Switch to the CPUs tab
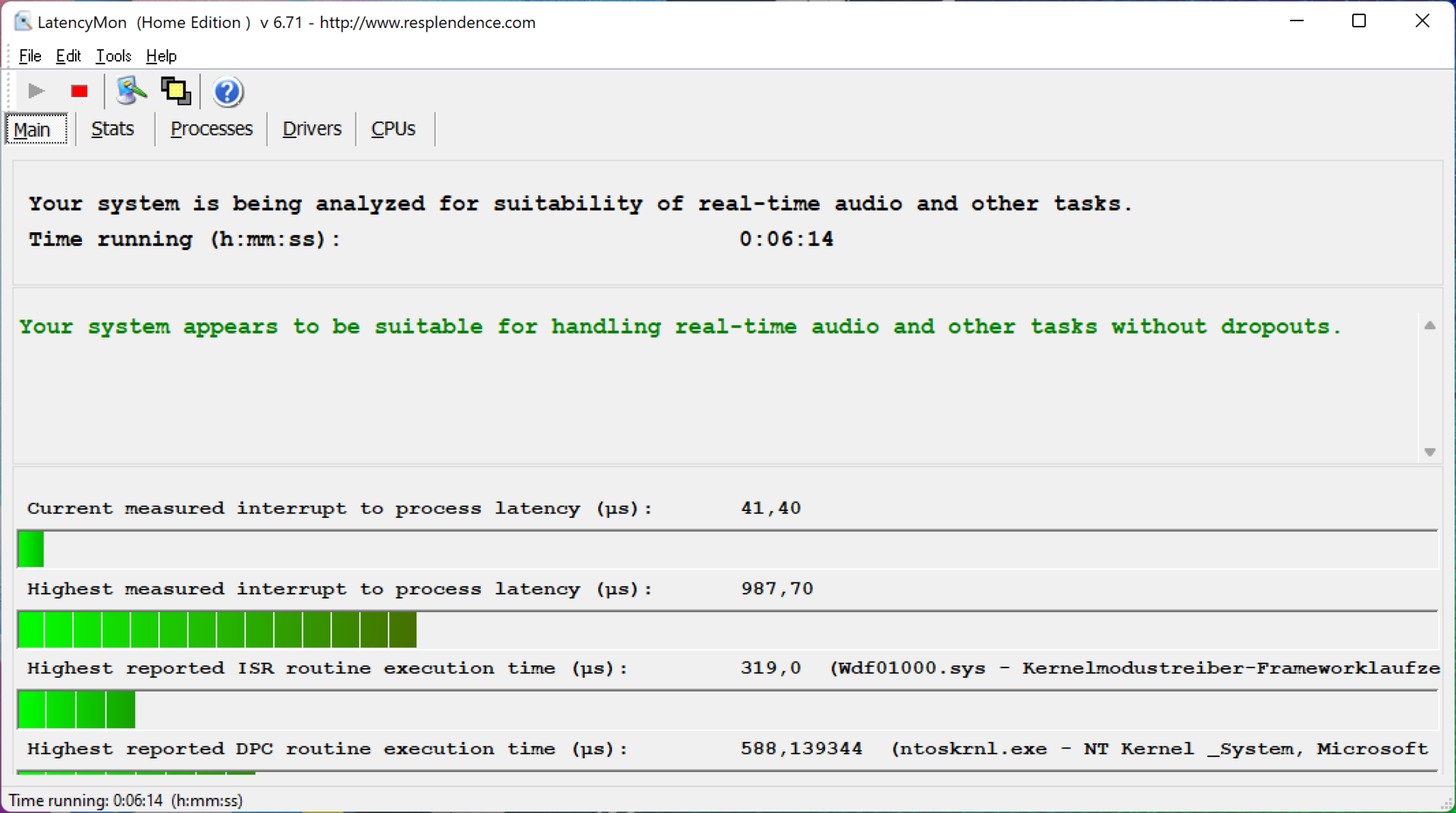The height and width of the screenshot is (813, 1456). click(393, 129)
